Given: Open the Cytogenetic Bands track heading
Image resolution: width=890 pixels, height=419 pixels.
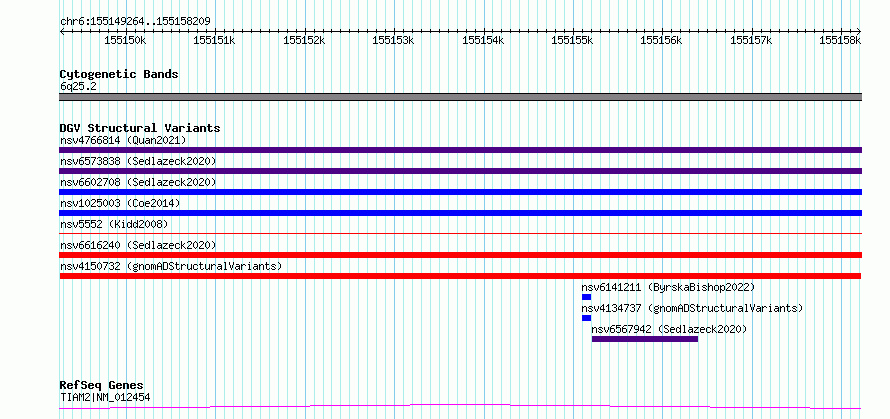Looking at the screenshot, I should coord(119,74).
